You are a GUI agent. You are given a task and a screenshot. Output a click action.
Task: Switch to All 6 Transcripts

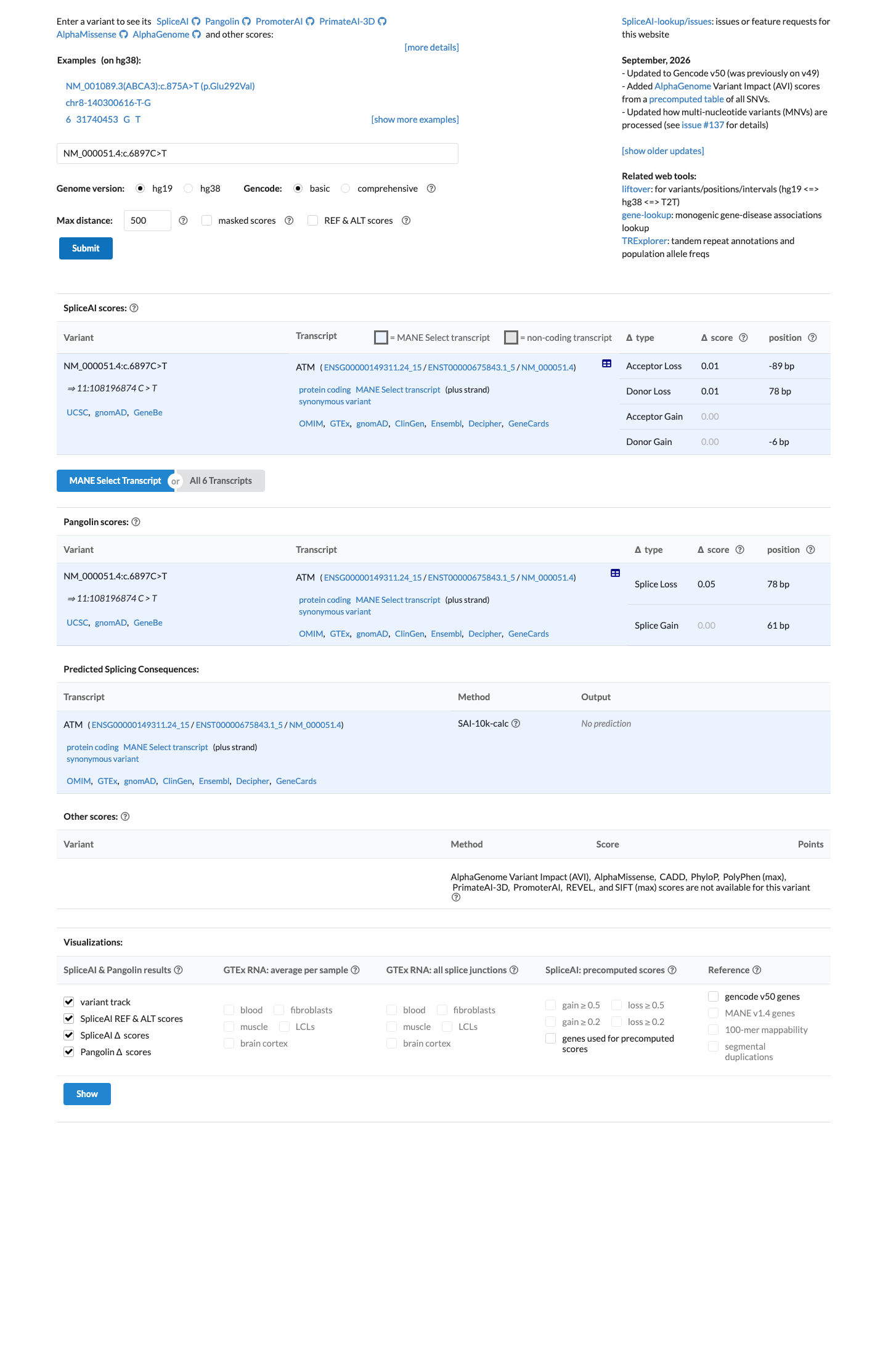[221, 481]
